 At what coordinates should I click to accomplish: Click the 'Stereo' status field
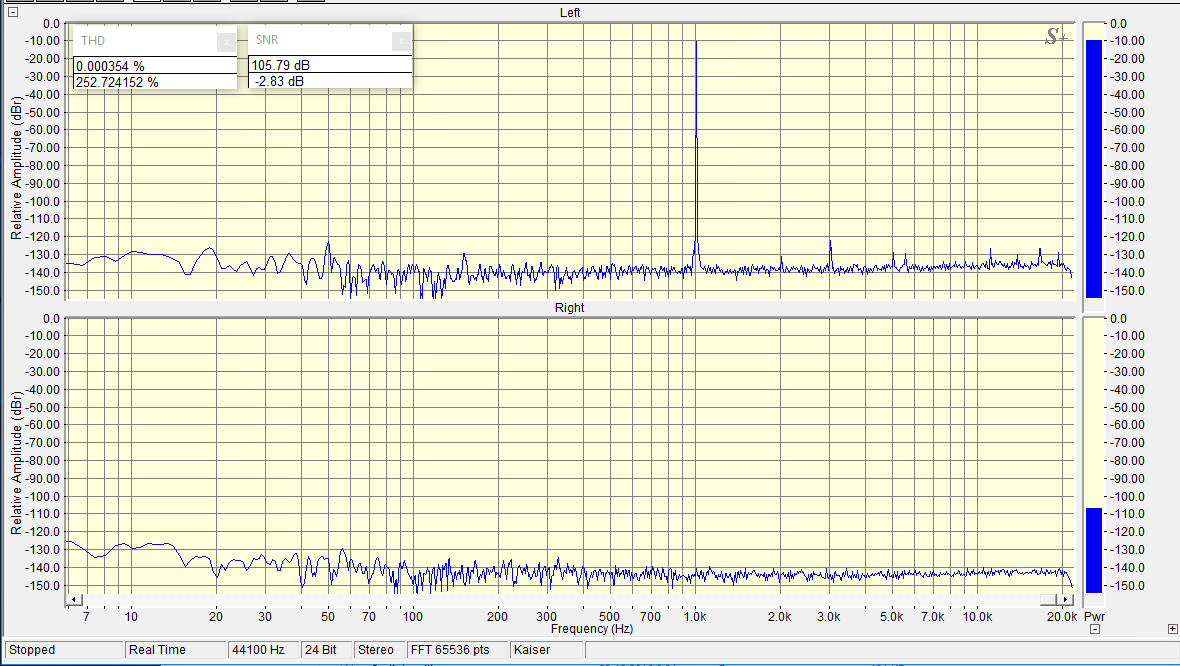coord(379,649)
